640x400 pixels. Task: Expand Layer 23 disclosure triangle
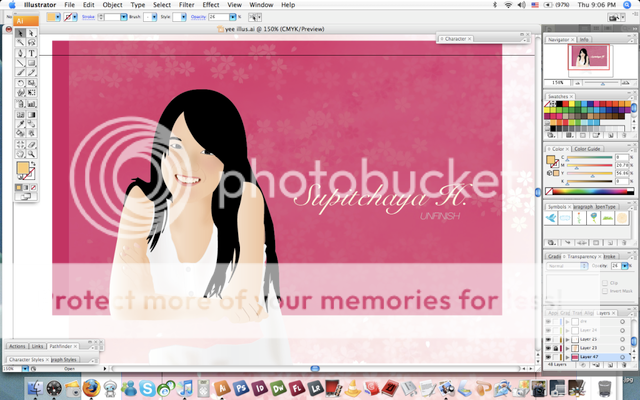pyautogui.click(x=567, y=348)
